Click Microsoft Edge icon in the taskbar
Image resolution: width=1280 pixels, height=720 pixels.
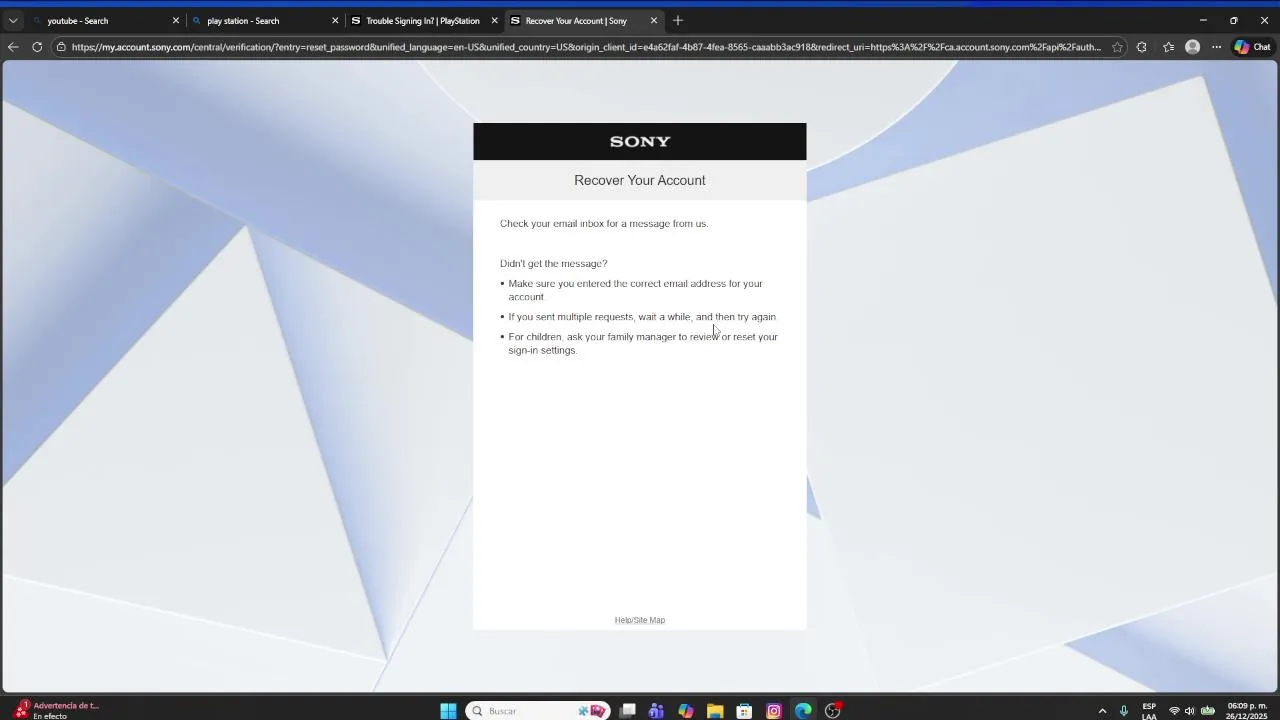pos(803,711)
